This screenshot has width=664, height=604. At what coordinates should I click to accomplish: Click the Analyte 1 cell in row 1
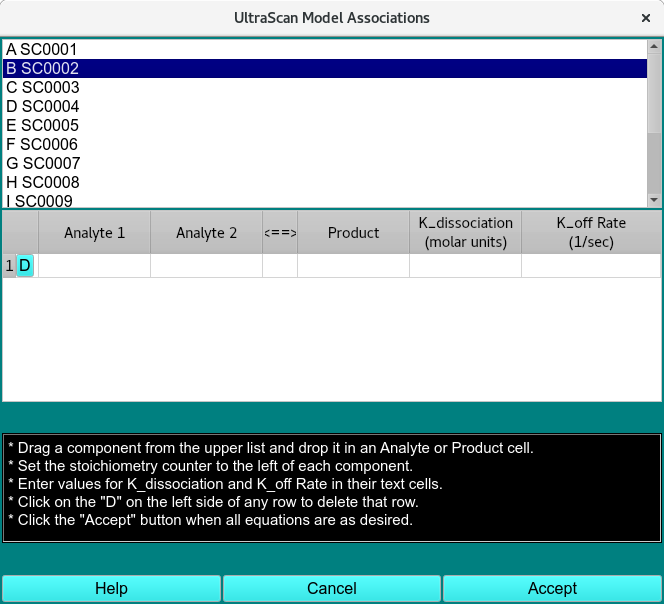[94, 265]
